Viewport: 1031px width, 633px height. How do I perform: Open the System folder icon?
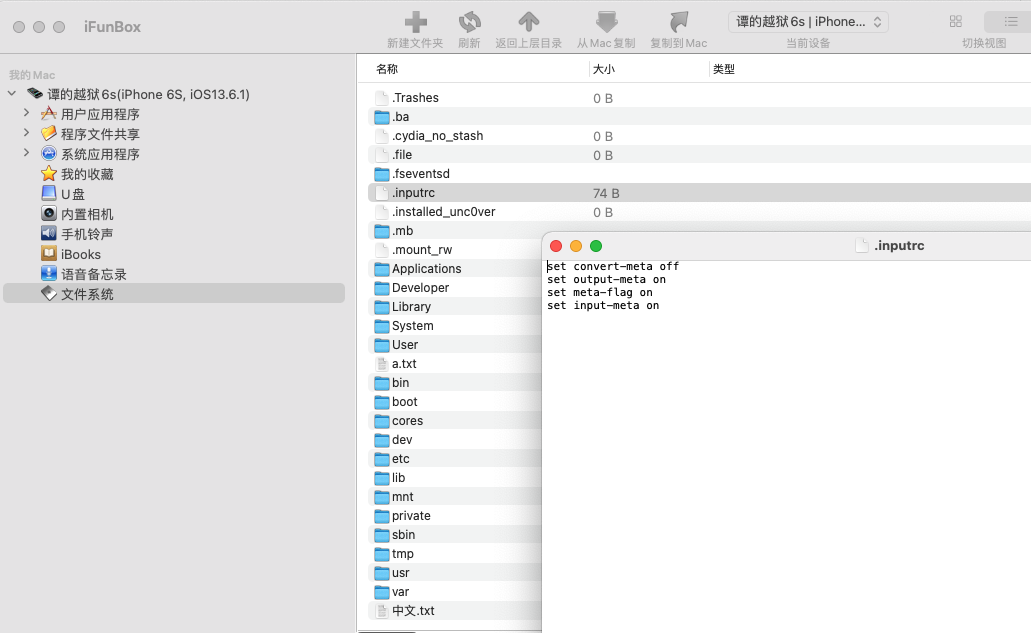[x=381, y=327]
